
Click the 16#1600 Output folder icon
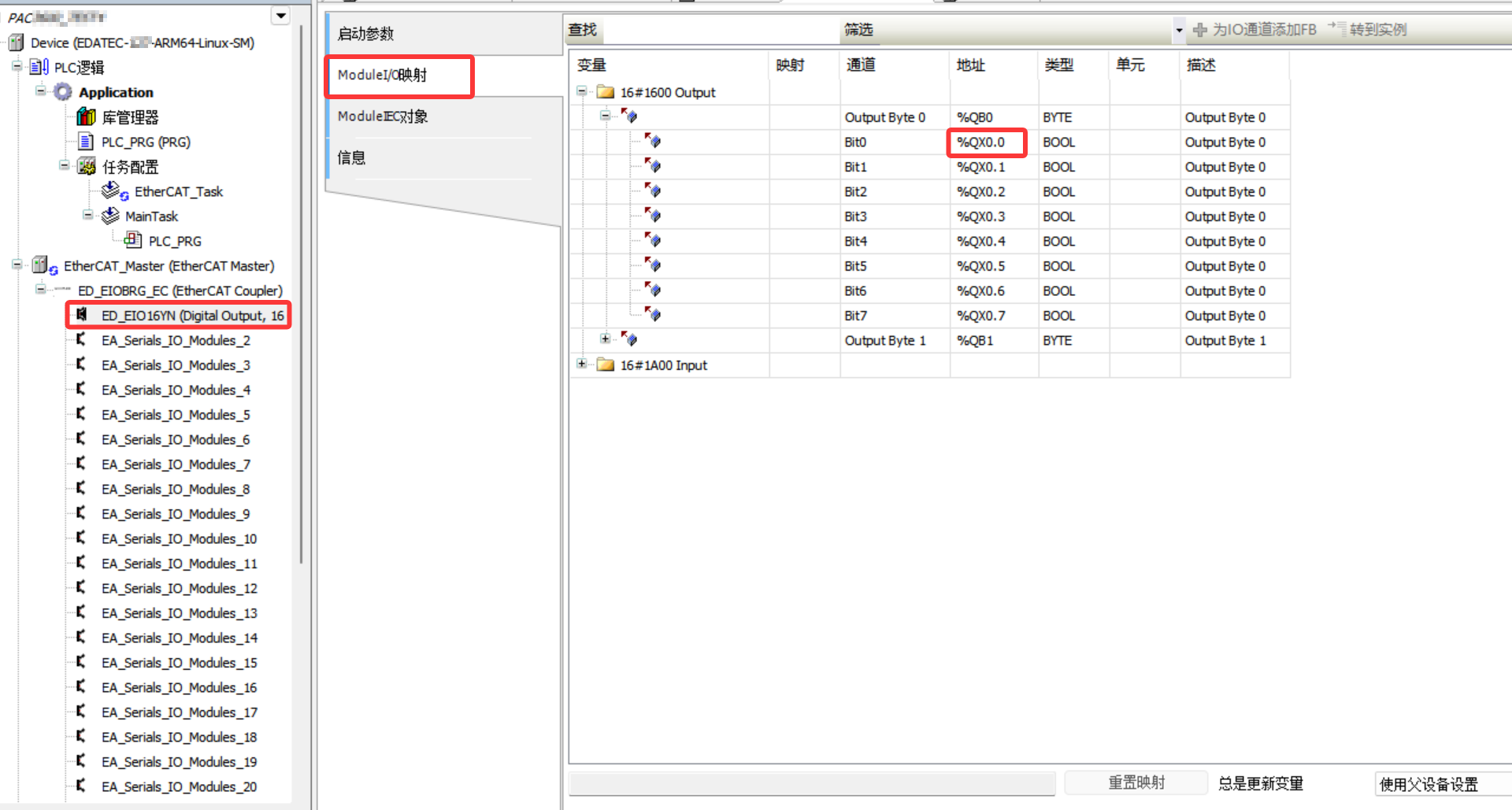[605, 93]
